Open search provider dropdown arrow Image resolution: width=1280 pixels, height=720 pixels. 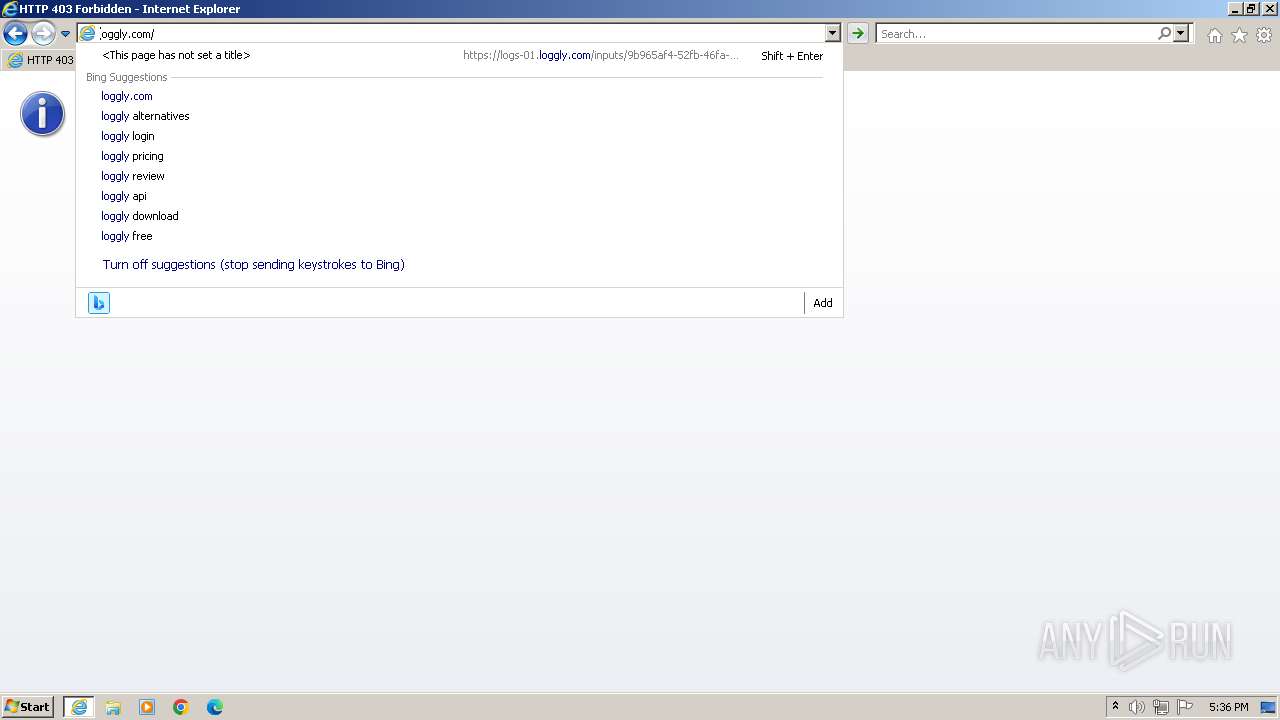coord(1181,33)
